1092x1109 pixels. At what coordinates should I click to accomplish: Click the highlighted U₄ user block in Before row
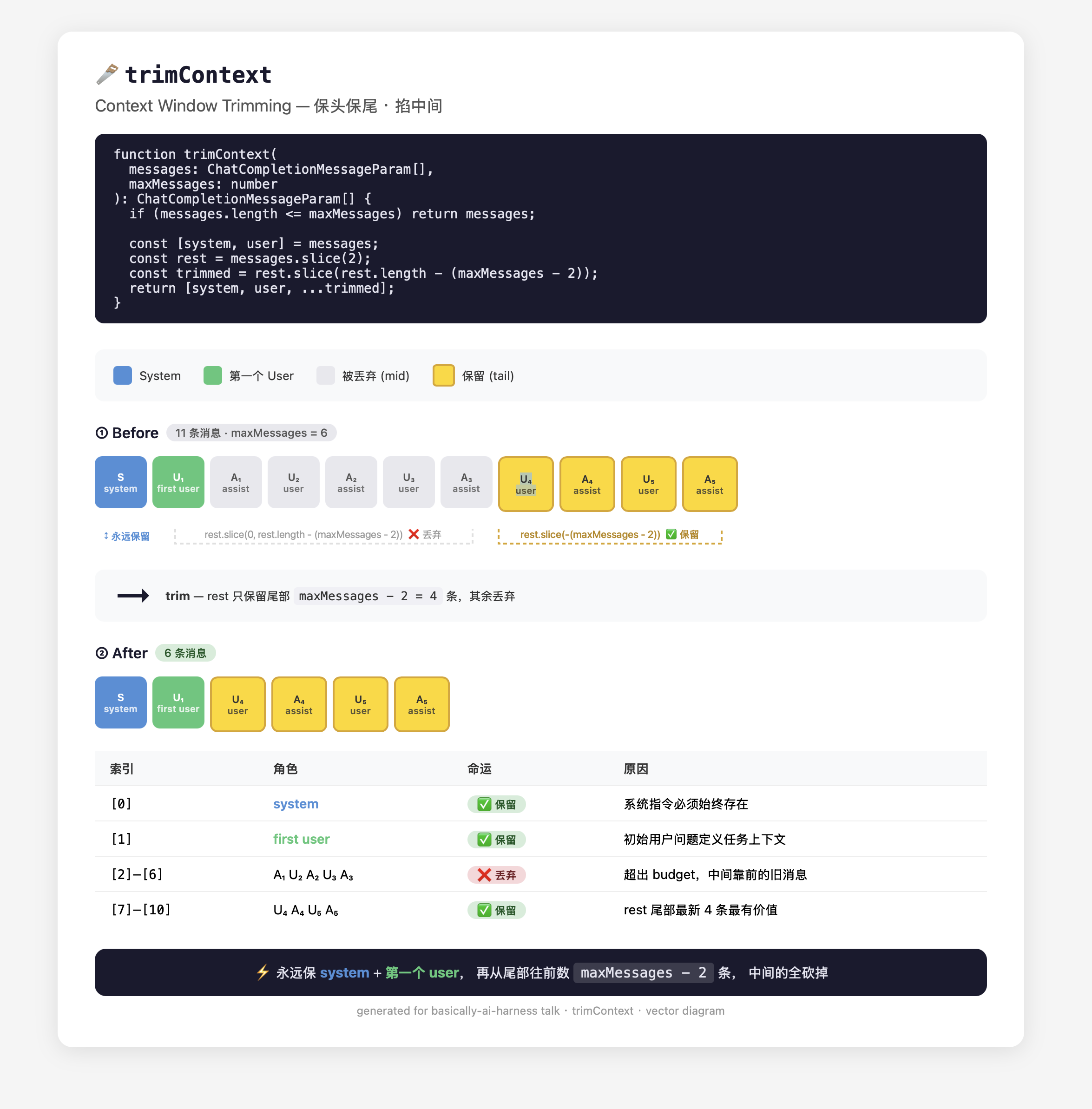coord(526,484)
